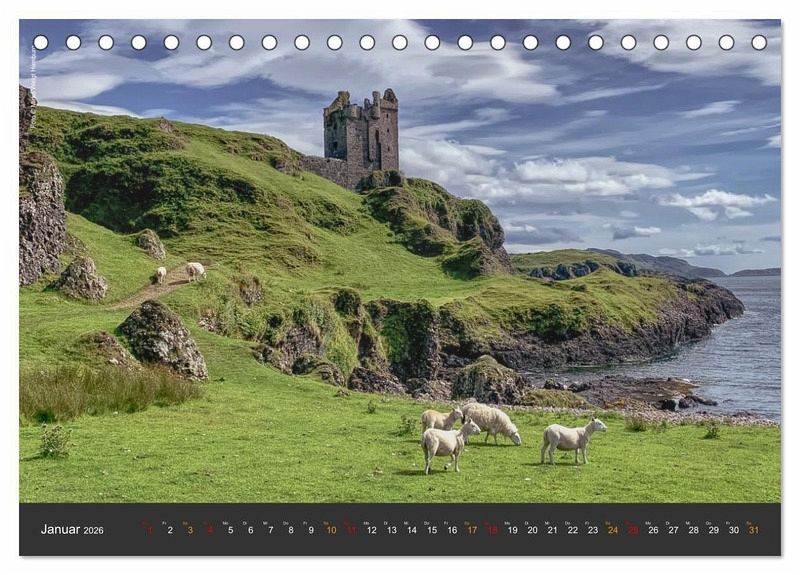Choose Saturday 17 in the date row
The height and width of the screenshot is (575, 800).
pyautogui.click(x=472, y=530)
